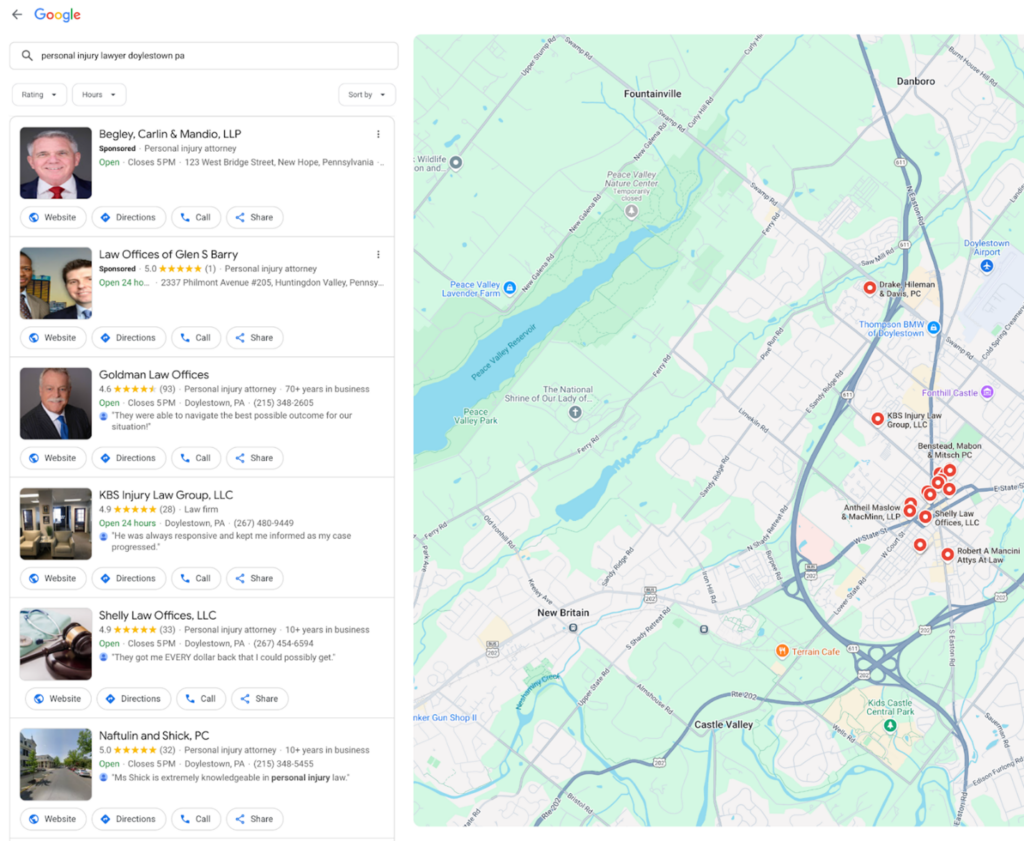Screen dimensions: 1024x841
Task: Click the Shelly Law gavel photo
Action: click(x=56, y=644)
